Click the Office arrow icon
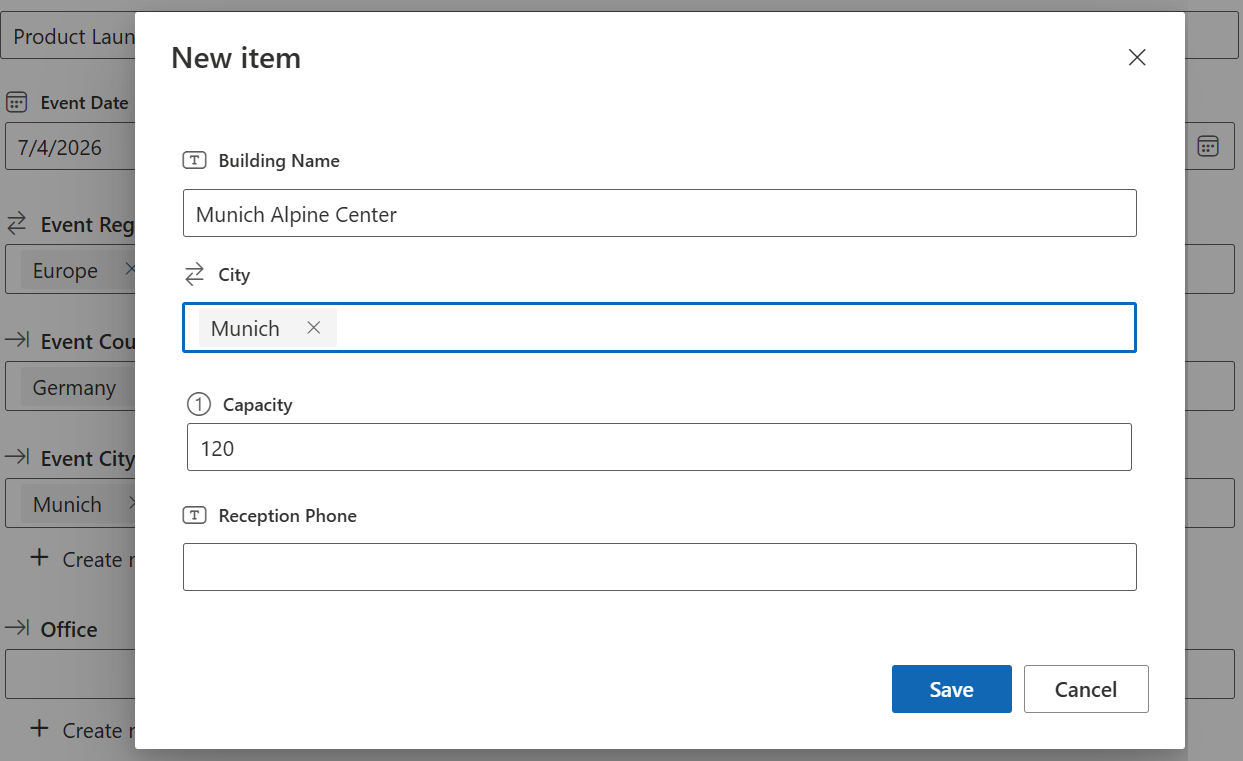The image size is (1243, 761). [x=17, y=629]
